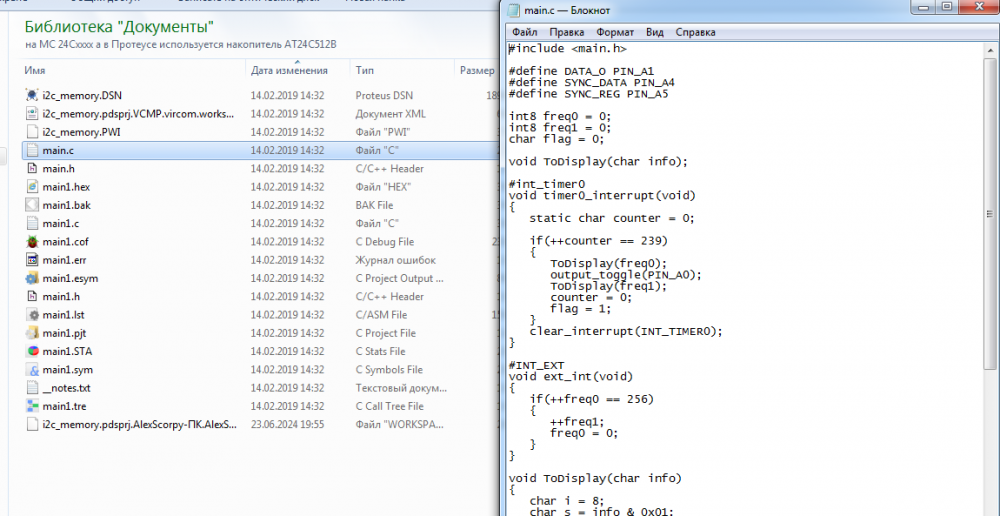Click the main1.hex file icon
1000x516 pixels.
click(33, 187)
